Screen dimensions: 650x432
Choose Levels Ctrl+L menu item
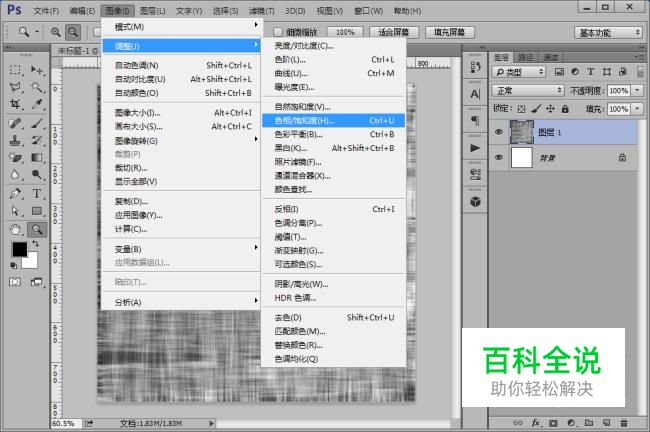333,60
